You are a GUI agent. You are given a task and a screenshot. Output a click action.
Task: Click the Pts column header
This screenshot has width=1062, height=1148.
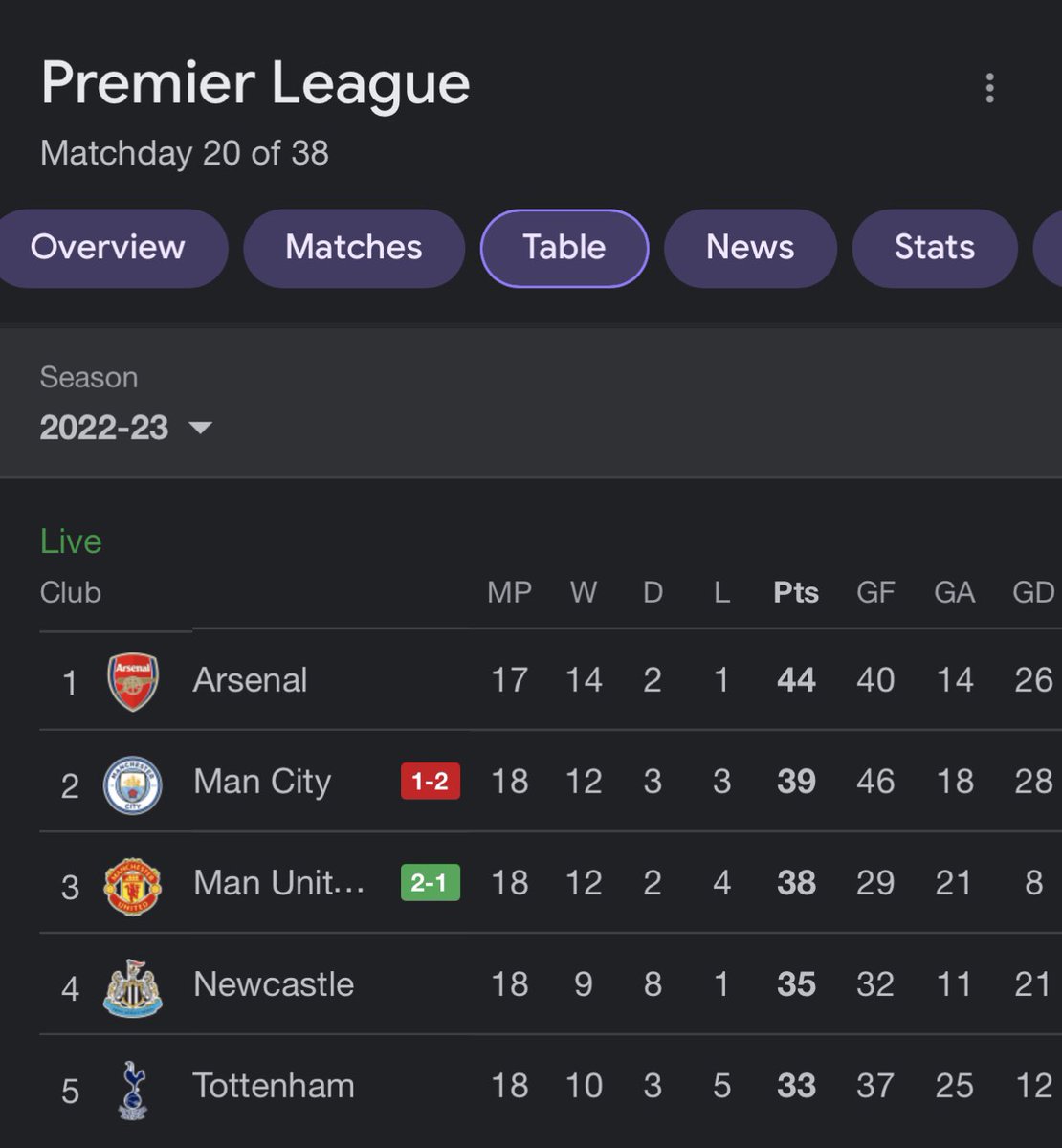point(796,592)
